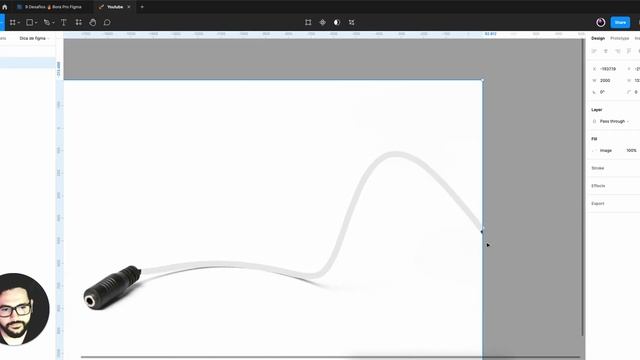
Task: Click the audio jack connector in the image
Action: click(x=112, y=287)
